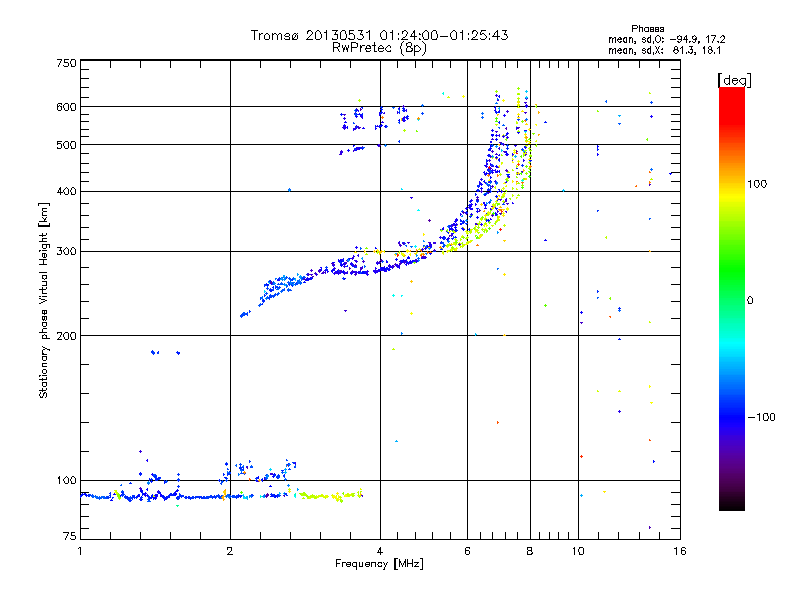Click the y-axis '500' tick label
This screenshot has height=600, width=800.
[66, 145]
